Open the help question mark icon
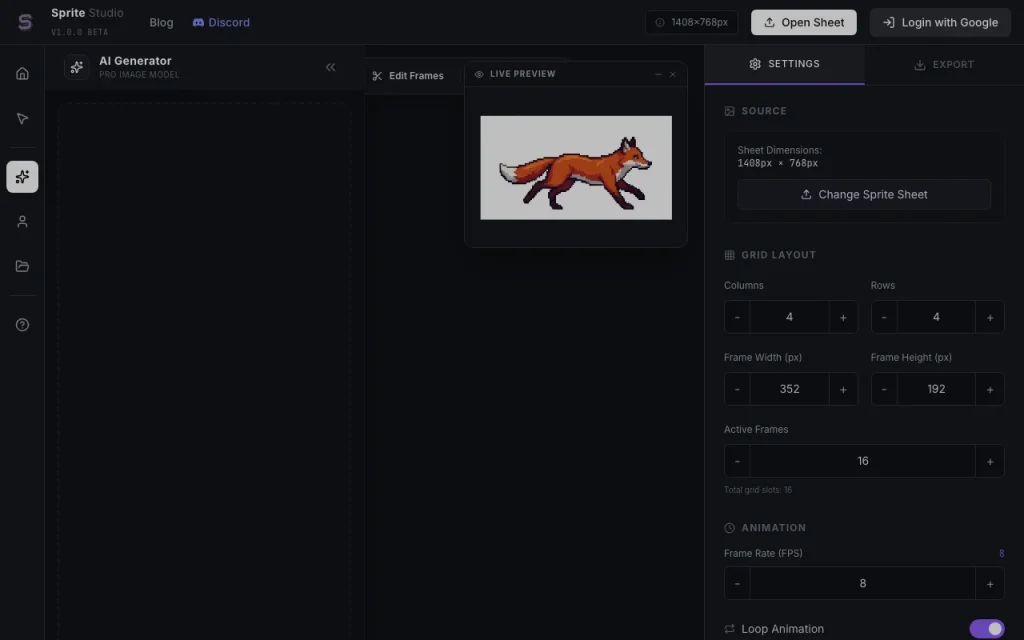The width and height of the screenshot is (1024, 640). tap(22, 325)
